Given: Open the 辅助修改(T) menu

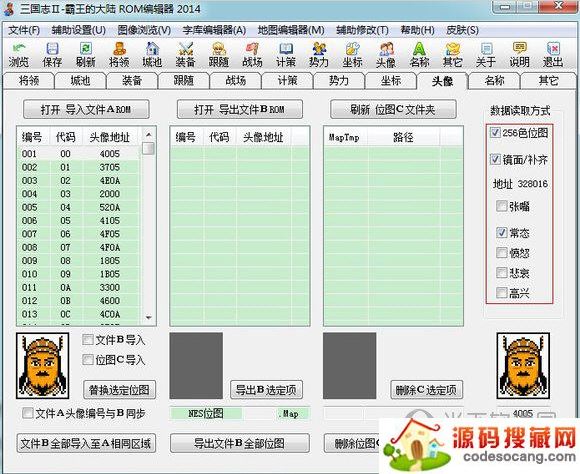Looking at the screenshot, I should (362, 30).
